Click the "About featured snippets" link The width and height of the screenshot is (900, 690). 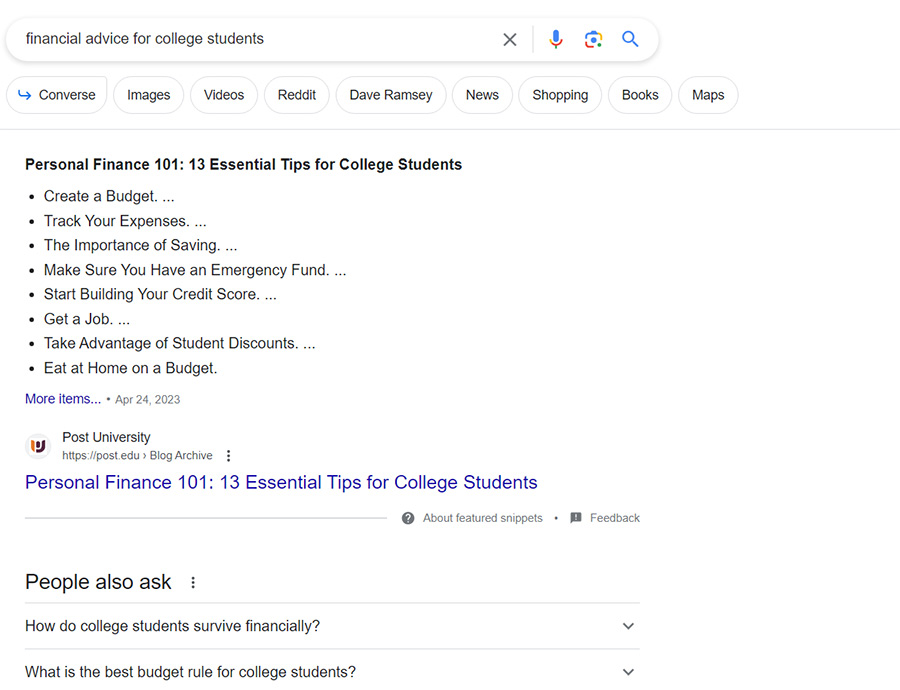tap(483, 518)
